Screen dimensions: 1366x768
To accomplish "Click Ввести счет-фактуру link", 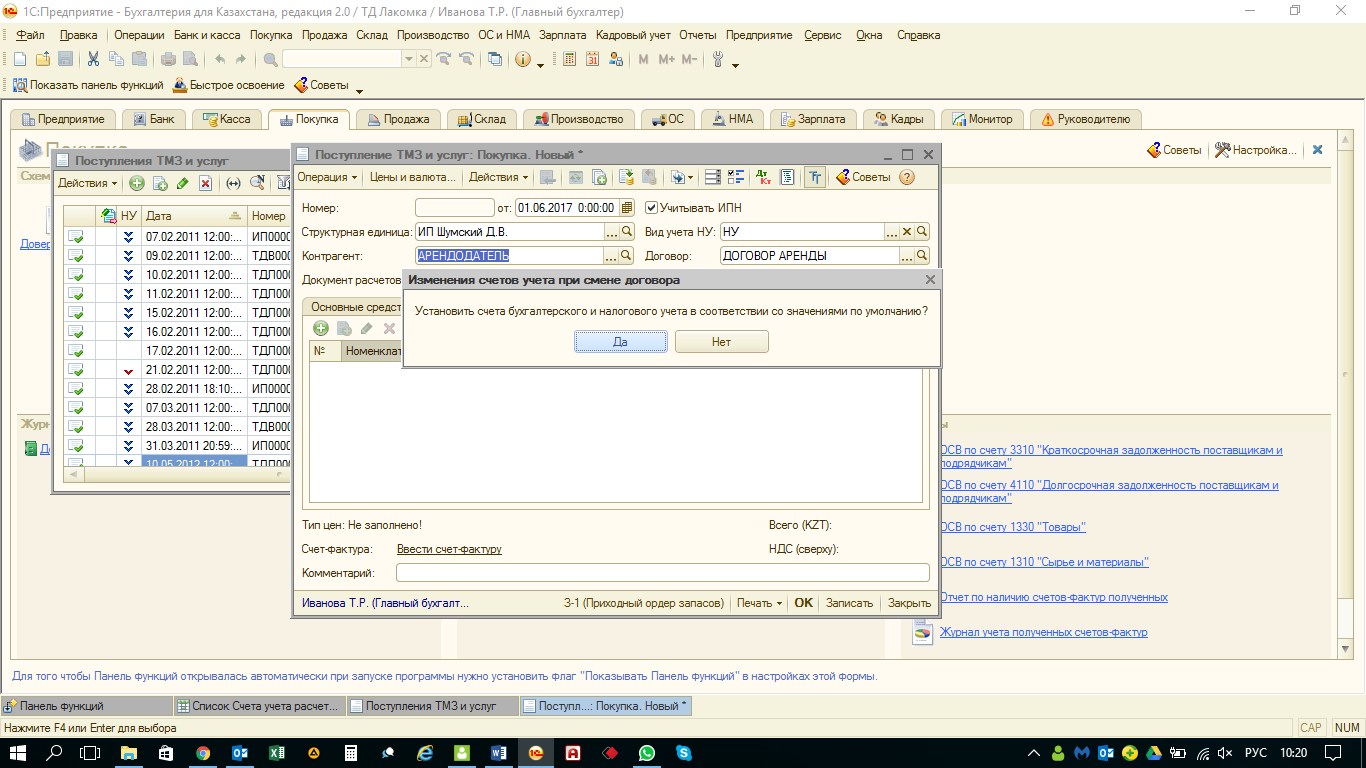I will 449,549.
